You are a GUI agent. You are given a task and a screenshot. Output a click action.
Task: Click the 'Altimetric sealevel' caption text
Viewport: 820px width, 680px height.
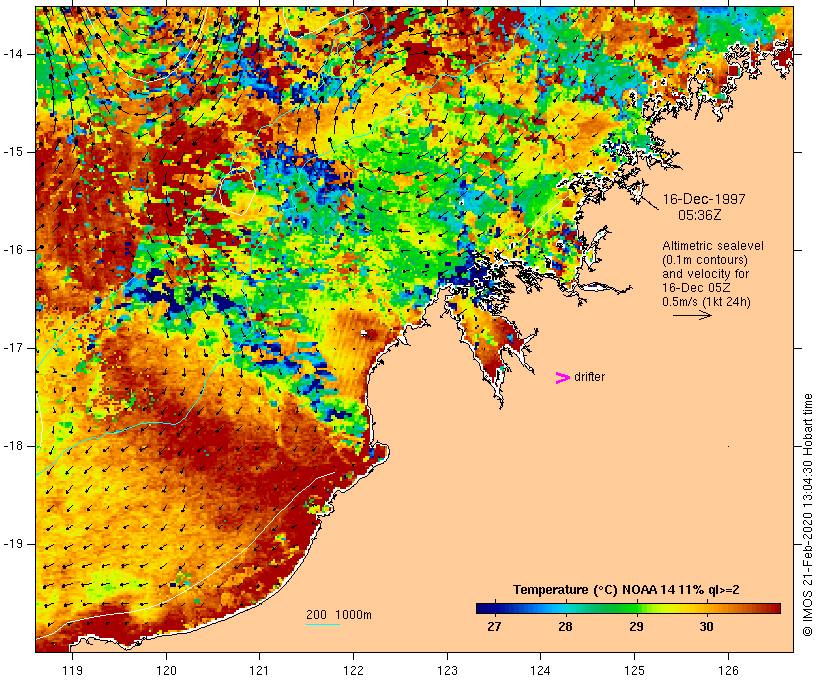click(713, 246)
